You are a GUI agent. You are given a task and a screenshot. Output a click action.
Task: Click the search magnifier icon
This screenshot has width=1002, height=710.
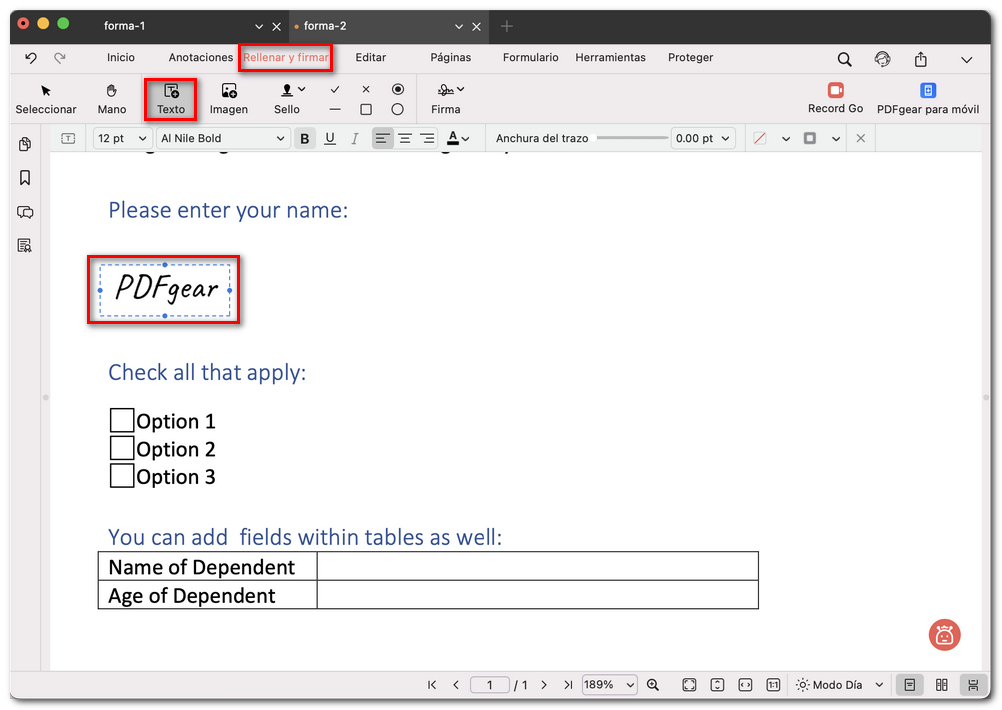click(x=845, y=59)
